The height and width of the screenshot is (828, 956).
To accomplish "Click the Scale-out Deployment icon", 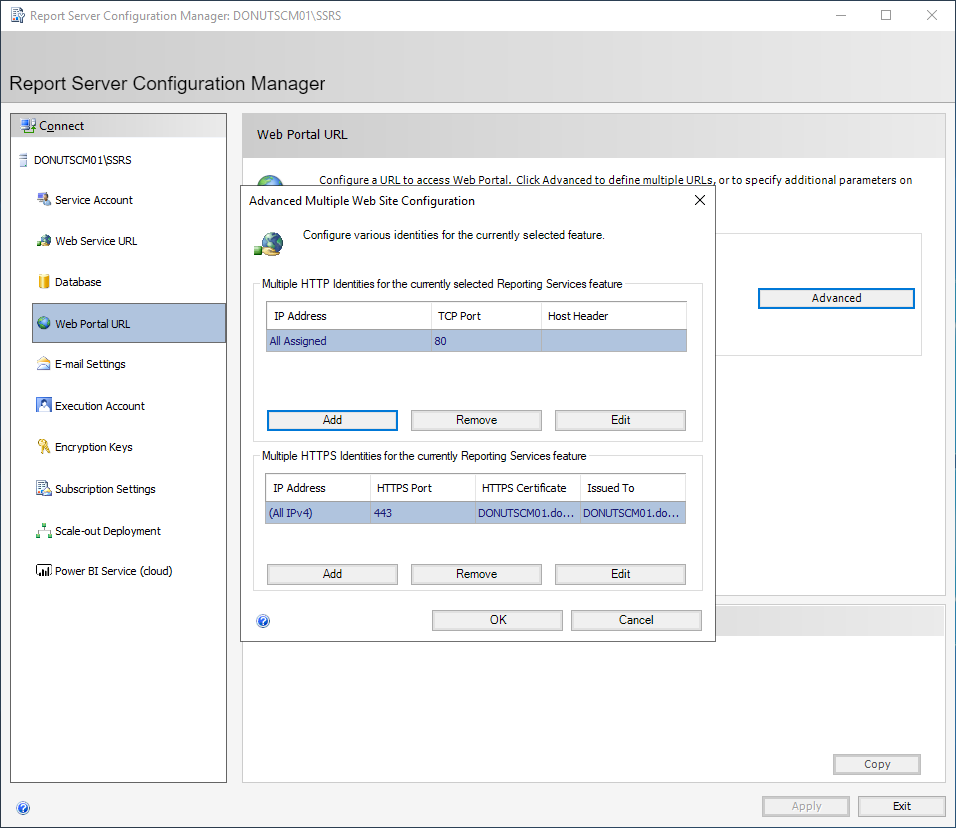I will click(43, 530).
